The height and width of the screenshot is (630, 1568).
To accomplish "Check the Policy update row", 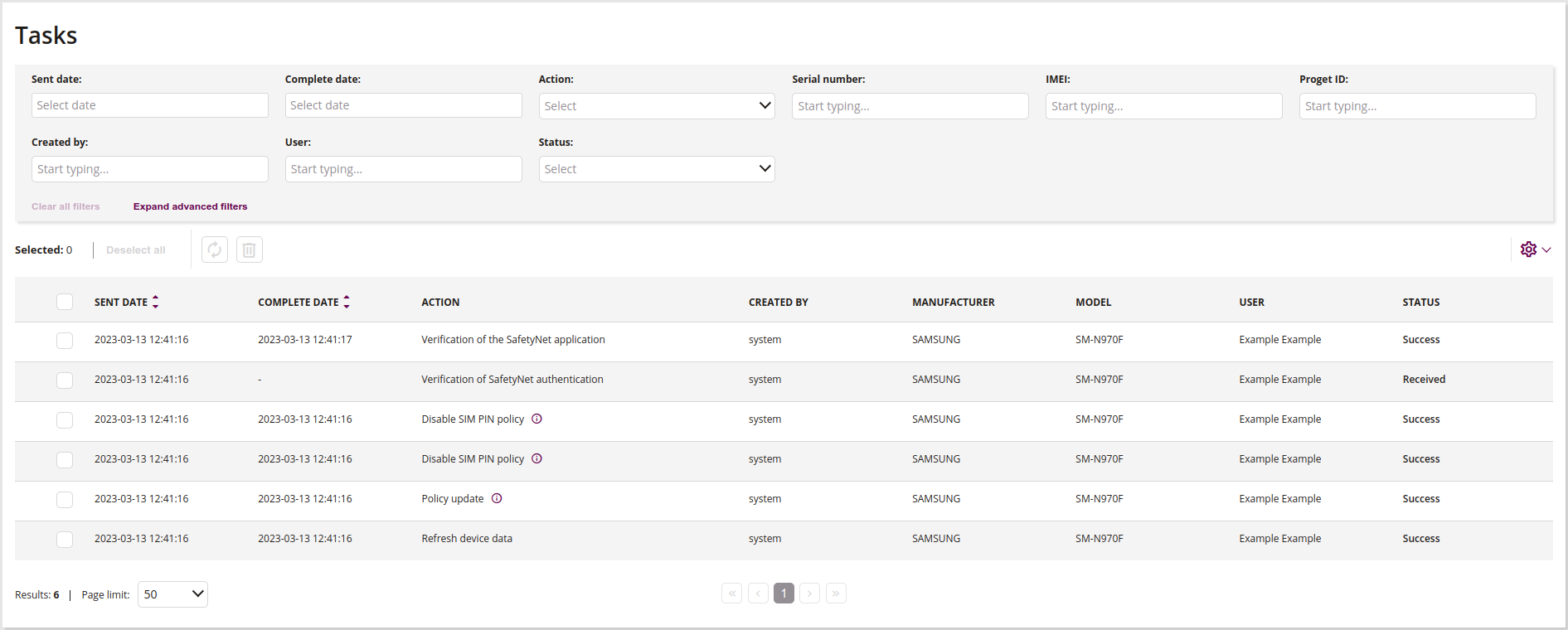I will point(65,500).
